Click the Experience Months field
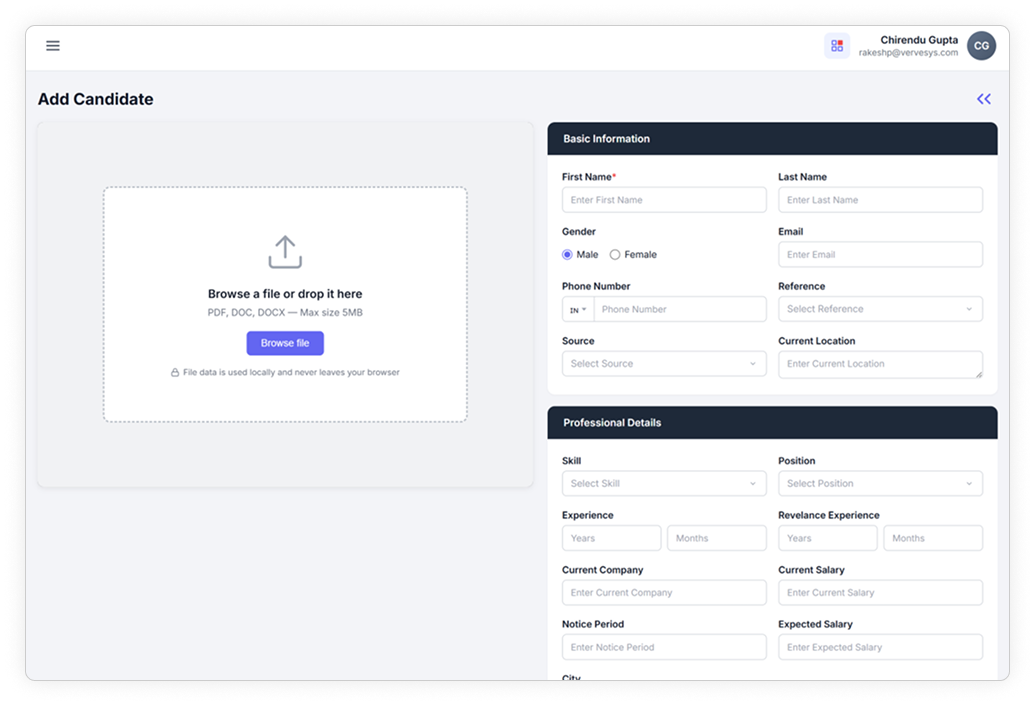The height and width of the screenshot is (706, 1035). [717, 538]
